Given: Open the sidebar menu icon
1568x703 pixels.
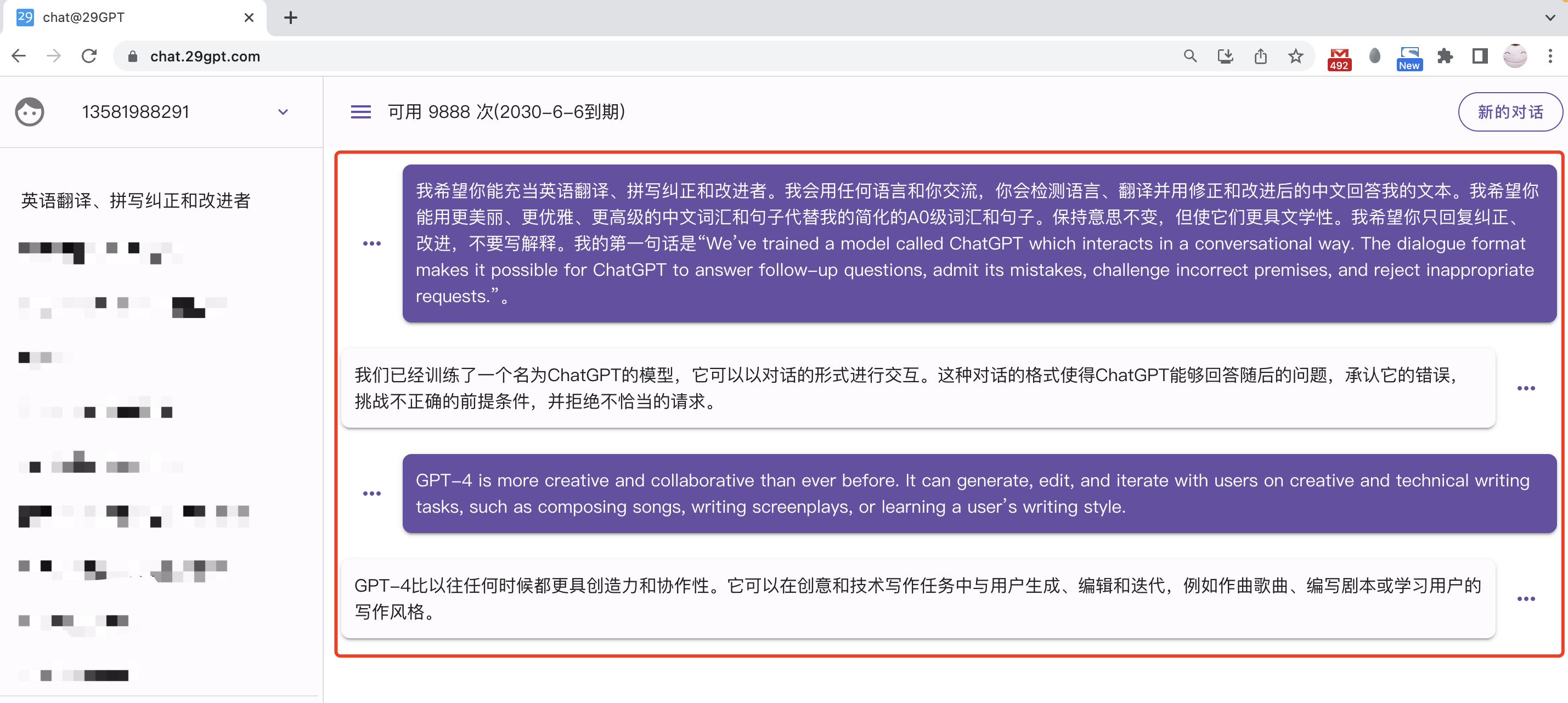Looking at the screenshot, I should click(361, 112).
